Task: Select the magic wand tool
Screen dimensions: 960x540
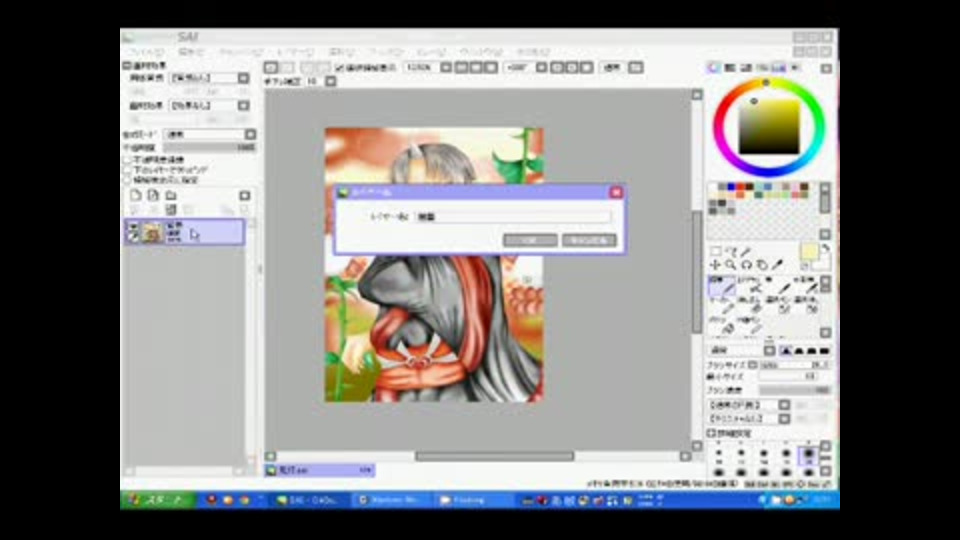Action: tap(746, 251)
